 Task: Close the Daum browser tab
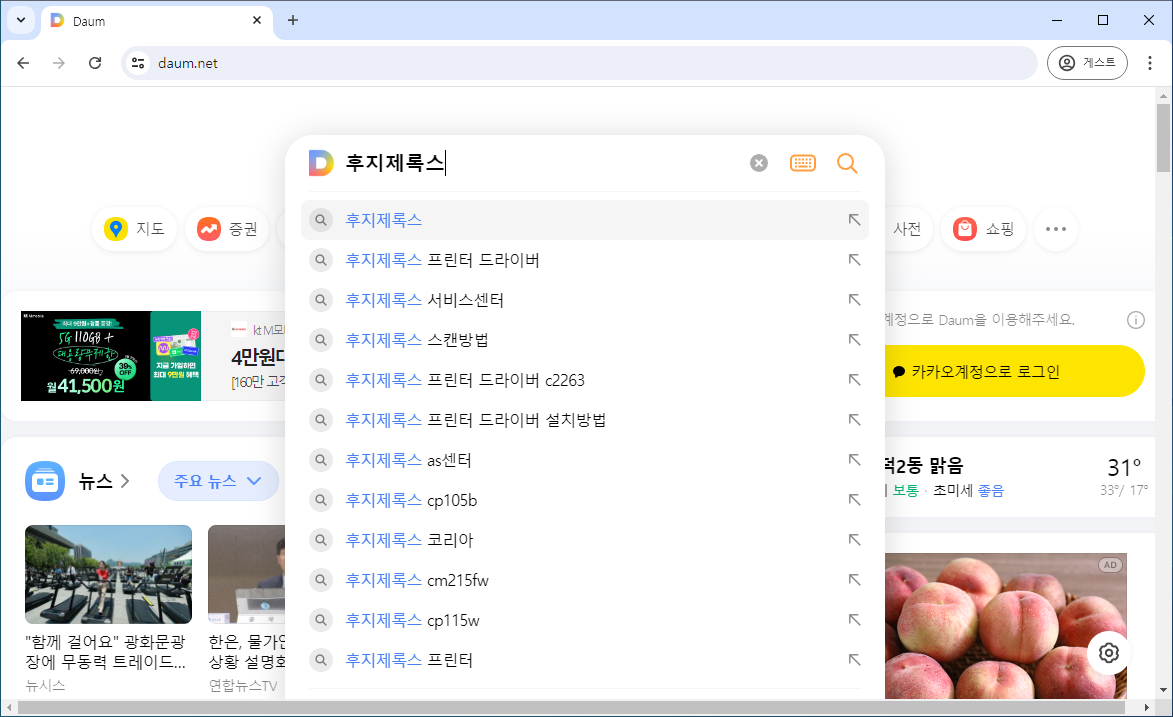tap(257, 20)
